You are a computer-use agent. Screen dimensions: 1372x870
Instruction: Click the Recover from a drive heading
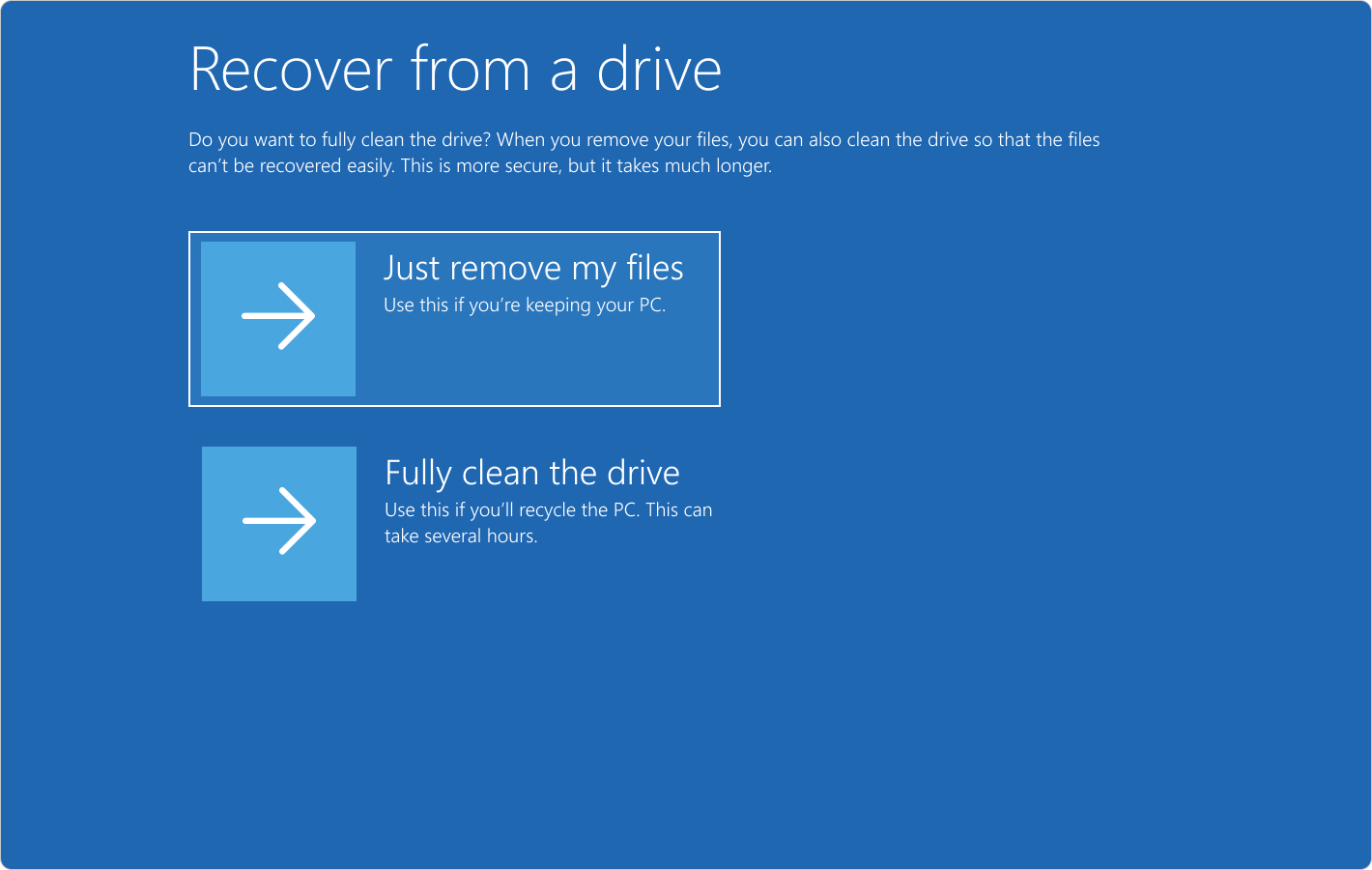[x=456, y=68]
